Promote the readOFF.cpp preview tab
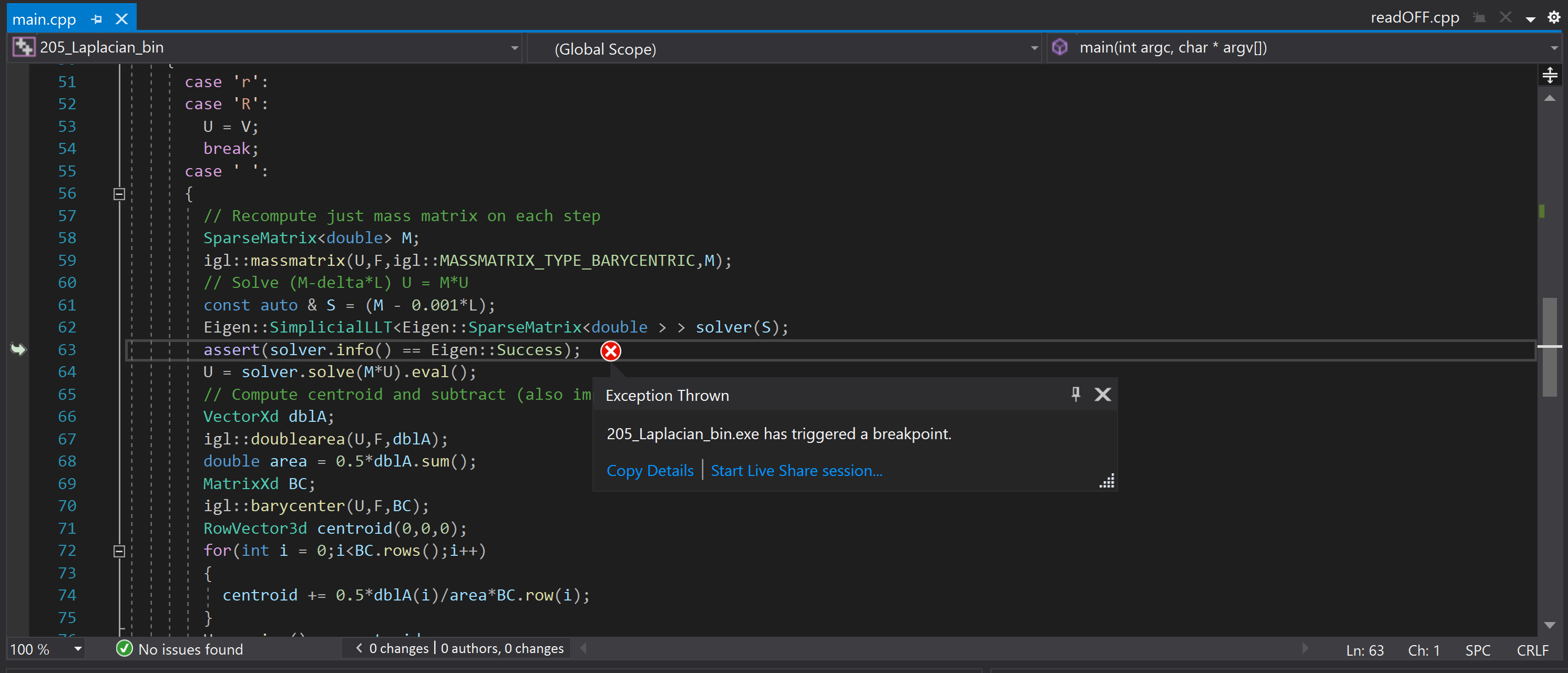Image resolution: width=1568 pixels, height=673 pixels. [x=1479, y=18]
